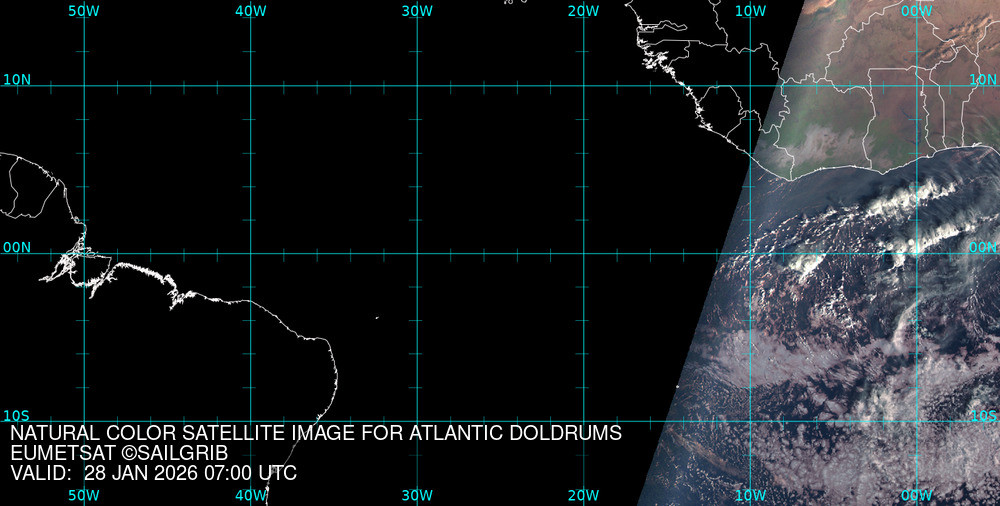
Task: Click the 'Natural Color Satellite Image' title text
Action: coord(316,434)
